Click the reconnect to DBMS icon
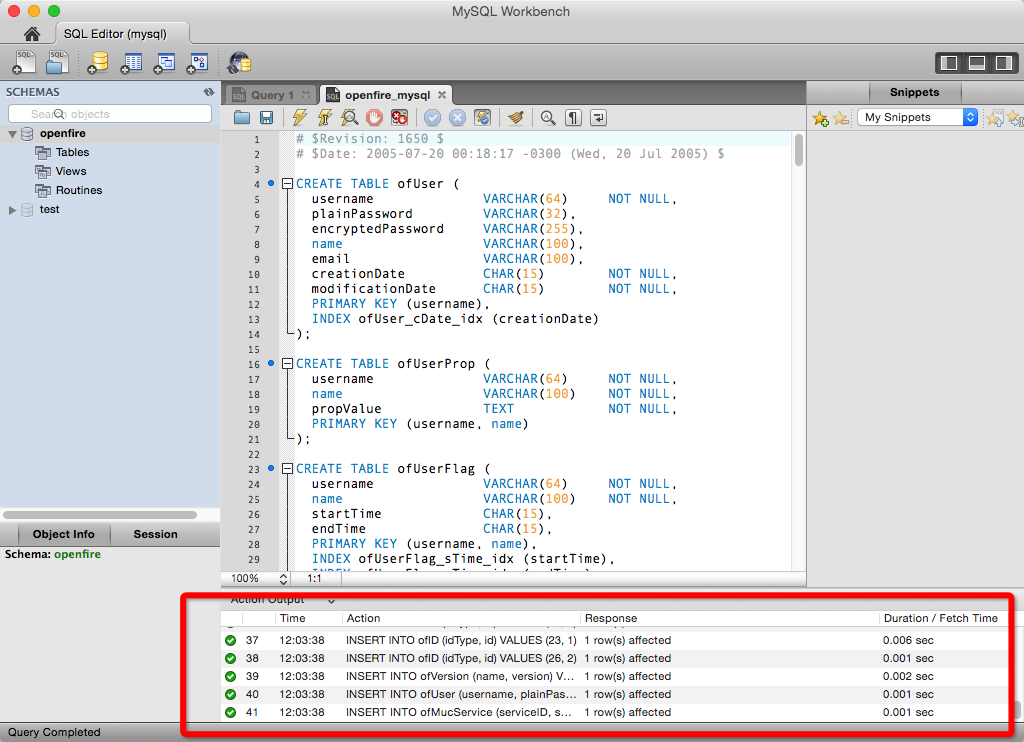This screenshot has width=1024, height=742. tap(239, 63)
